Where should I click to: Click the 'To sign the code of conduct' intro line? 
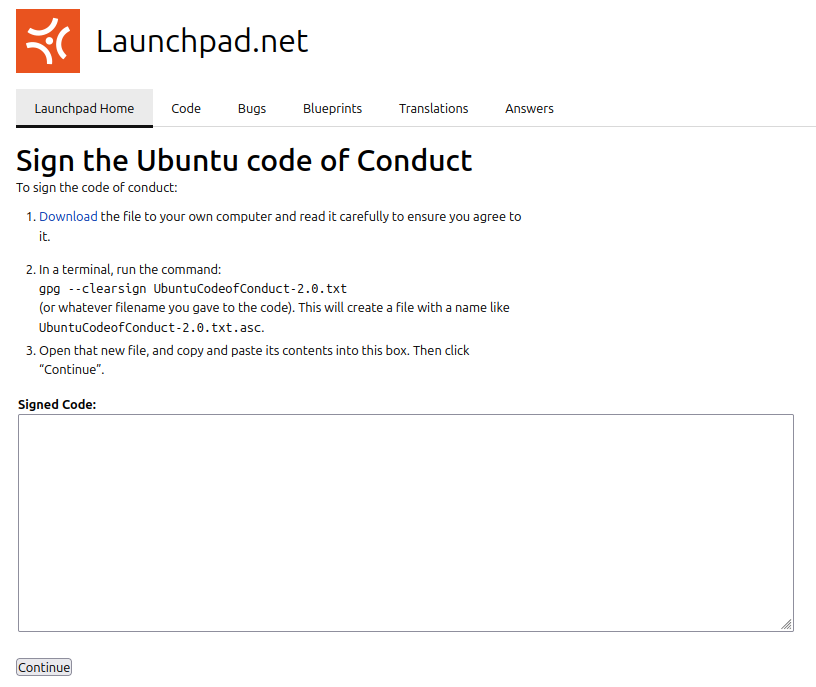point(96,187)
